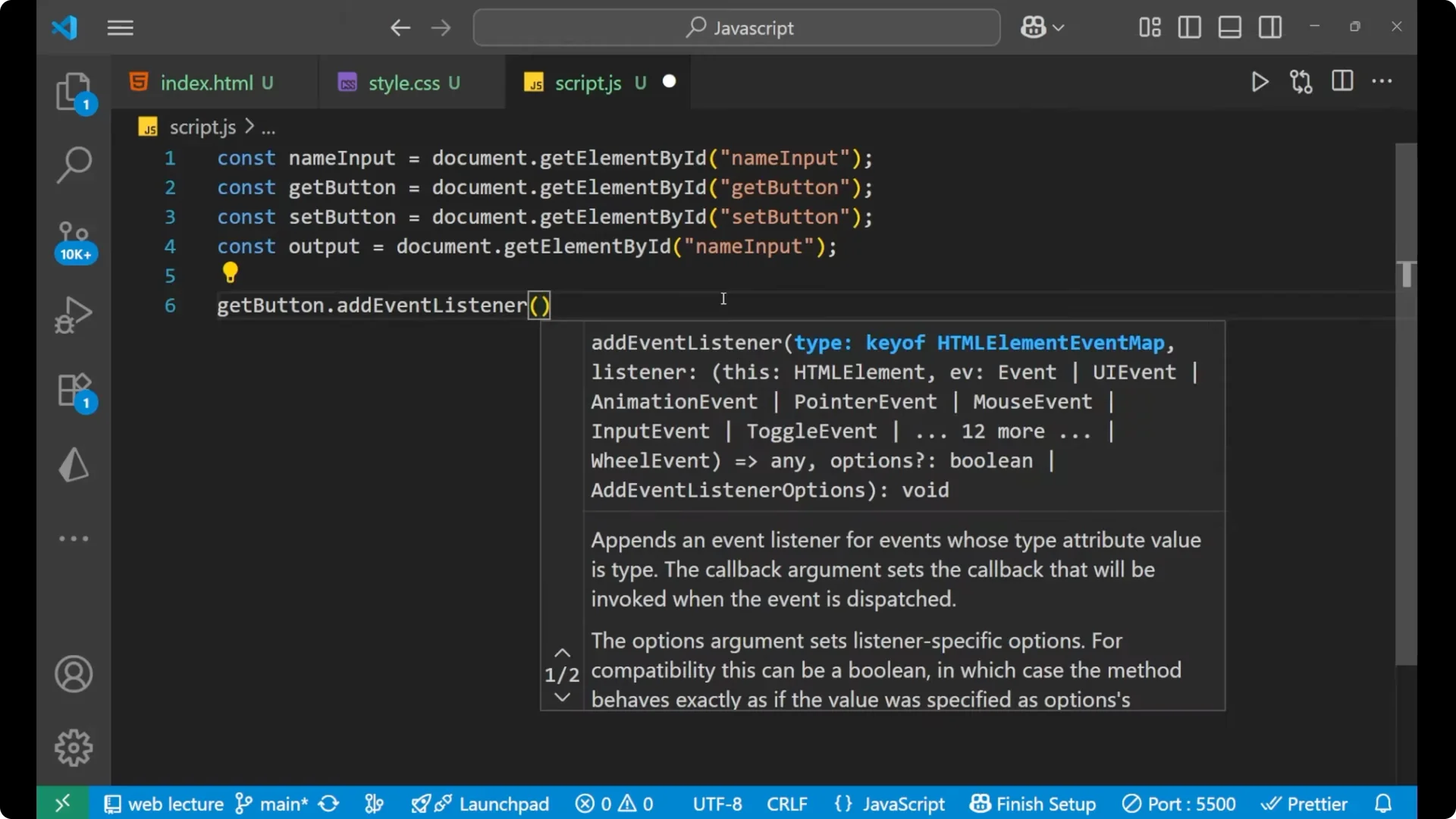Open the Explorer sidebar
Viewport: 1456px width, 819px height.
pos(74,91)
